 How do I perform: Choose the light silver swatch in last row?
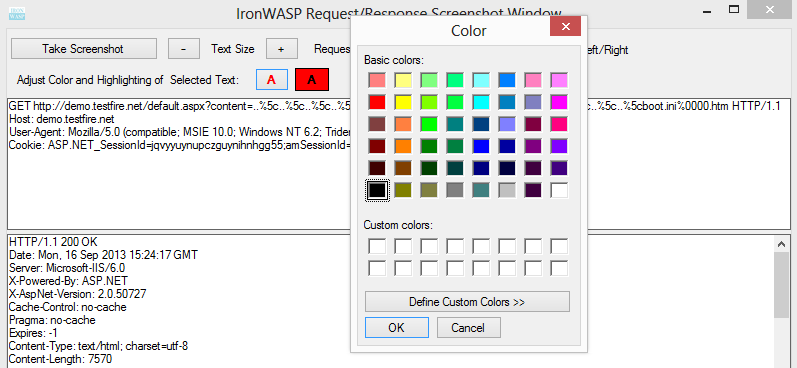[x=507, y=190]
